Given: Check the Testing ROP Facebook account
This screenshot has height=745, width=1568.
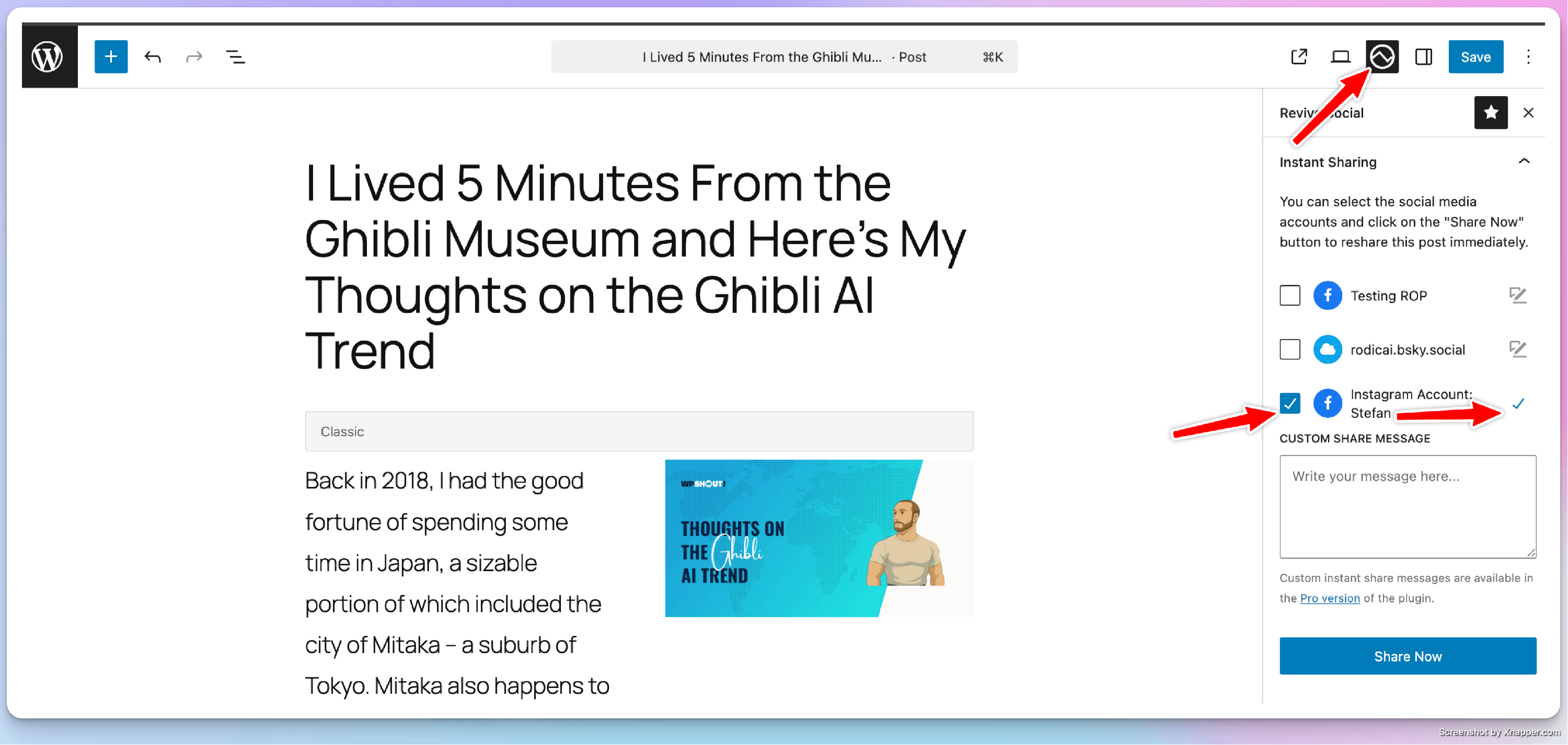Looking at the screenshot, I should coord(1289,296).
